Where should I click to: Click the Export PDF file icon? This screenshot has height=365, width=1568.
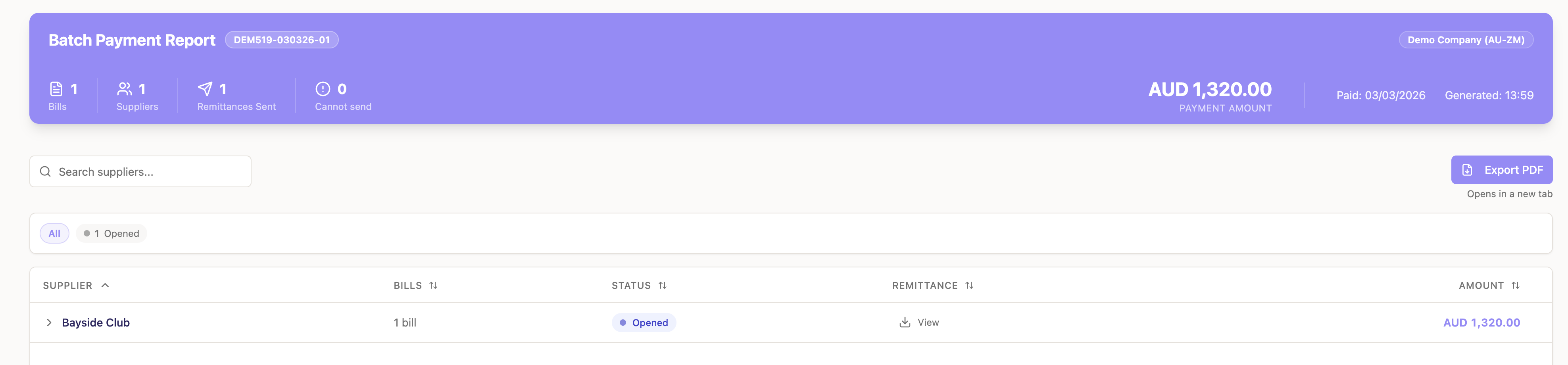point(1467,170)
